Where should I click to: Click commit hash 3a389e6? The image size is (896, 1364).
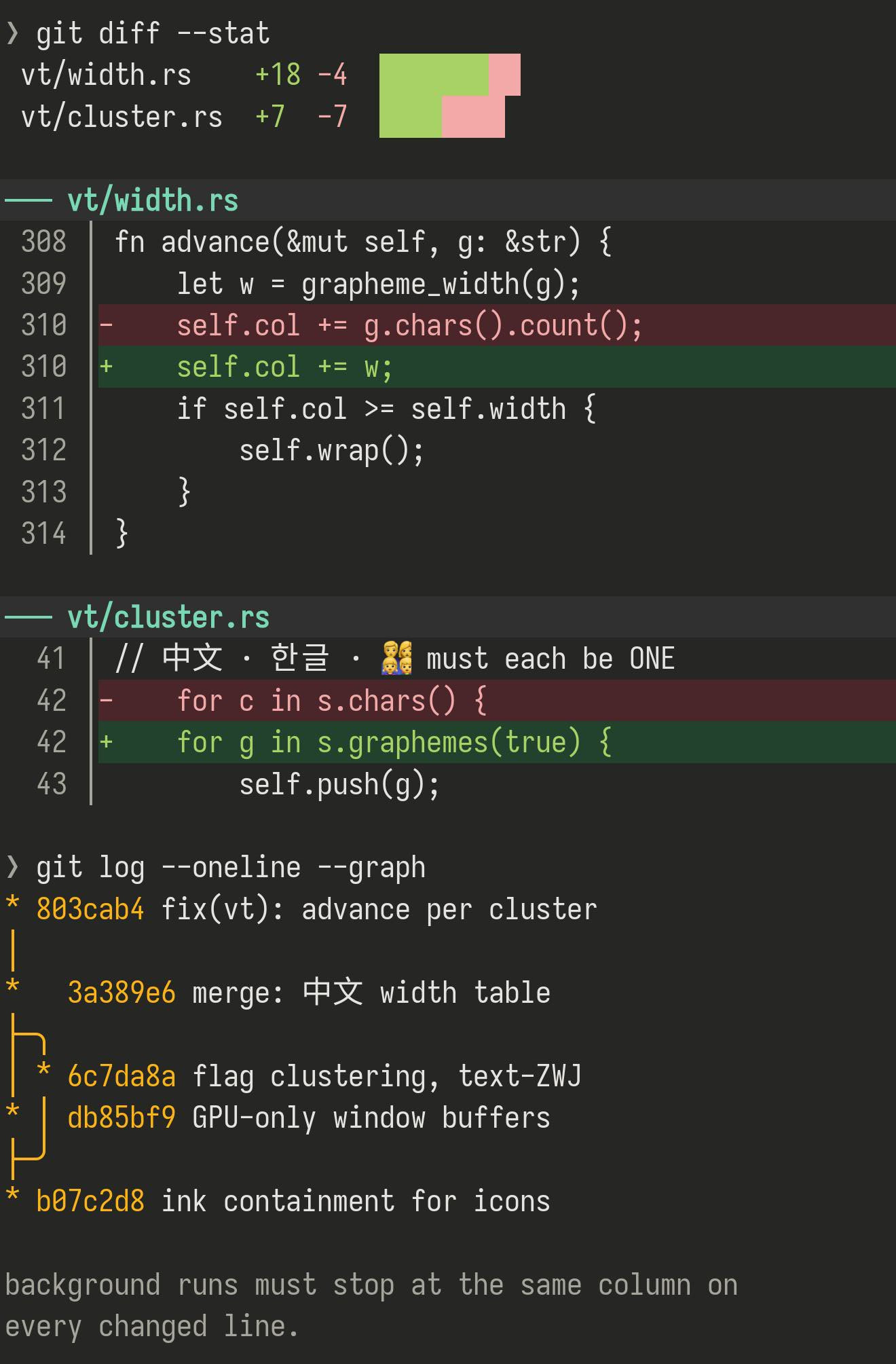point(122,993)
